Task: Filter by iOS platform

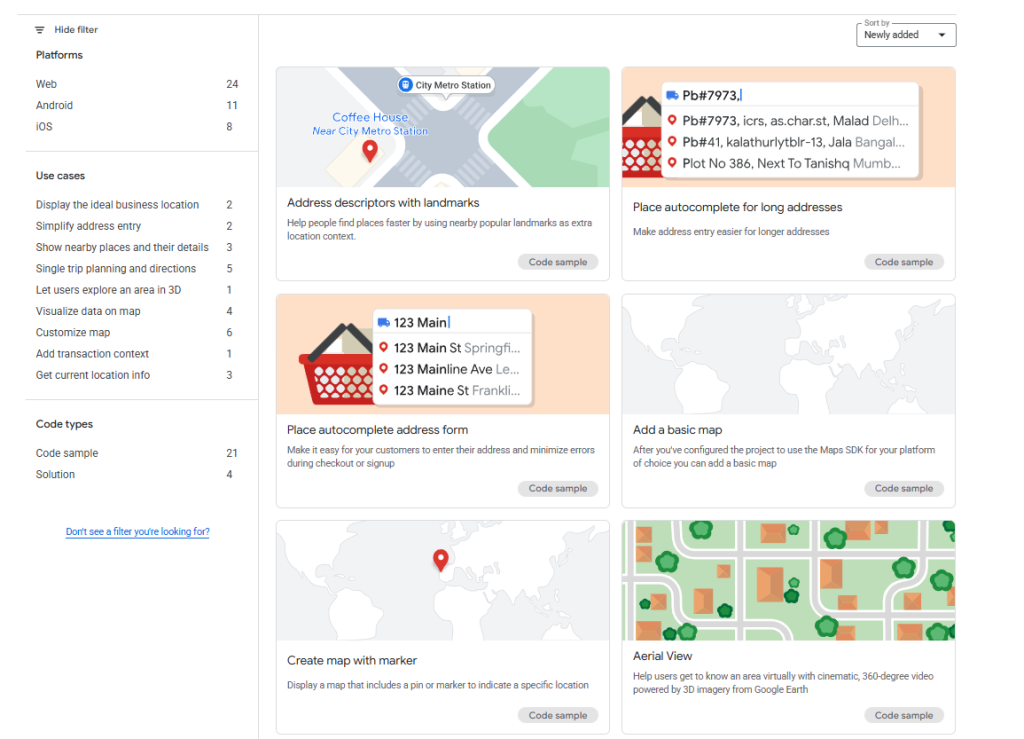Action: 44,127
